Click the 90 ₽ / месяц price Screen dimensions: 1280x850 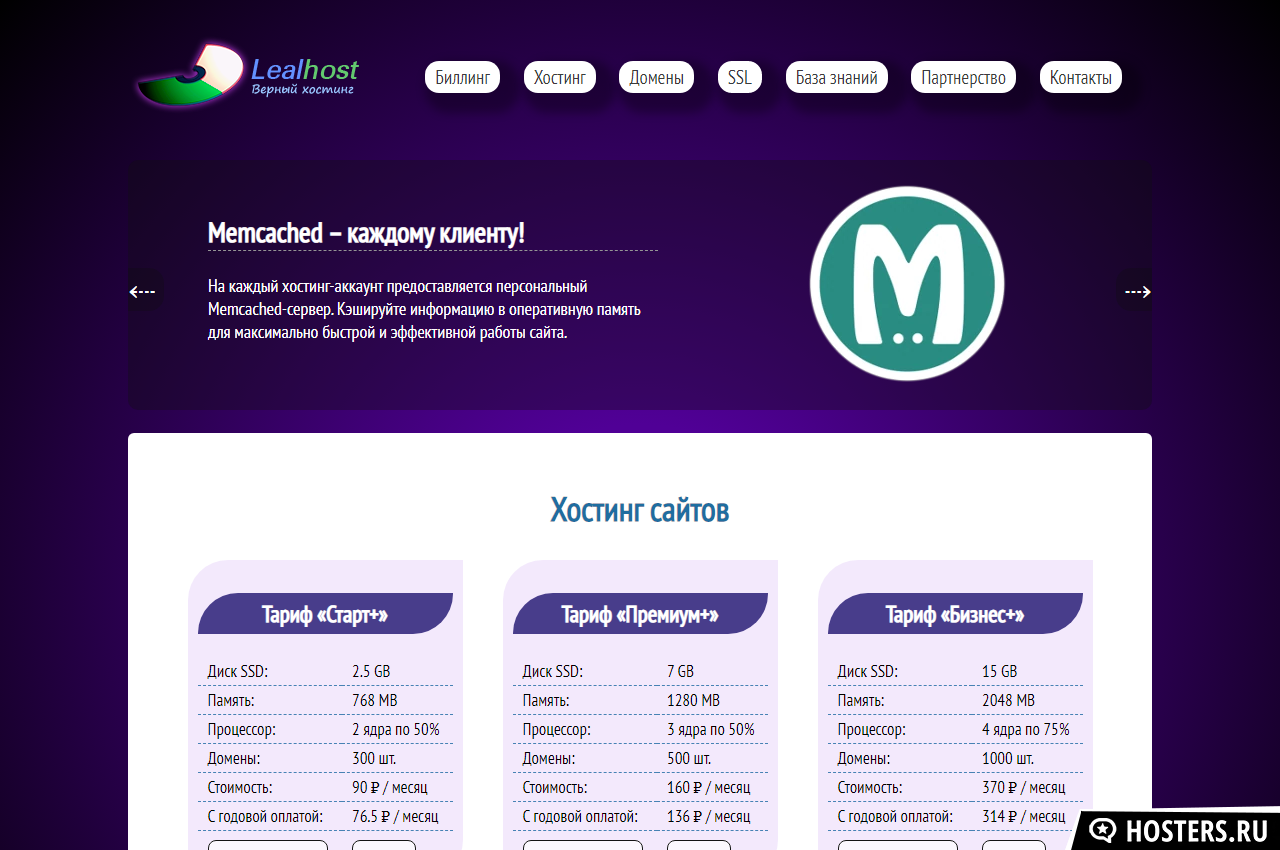[x=390, y=787]
